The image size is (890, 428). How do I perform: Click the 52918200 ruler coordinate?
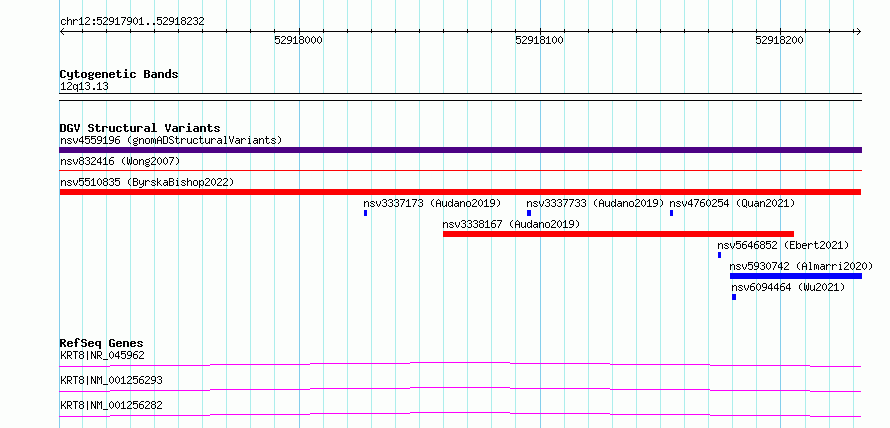tap(779, 41)
